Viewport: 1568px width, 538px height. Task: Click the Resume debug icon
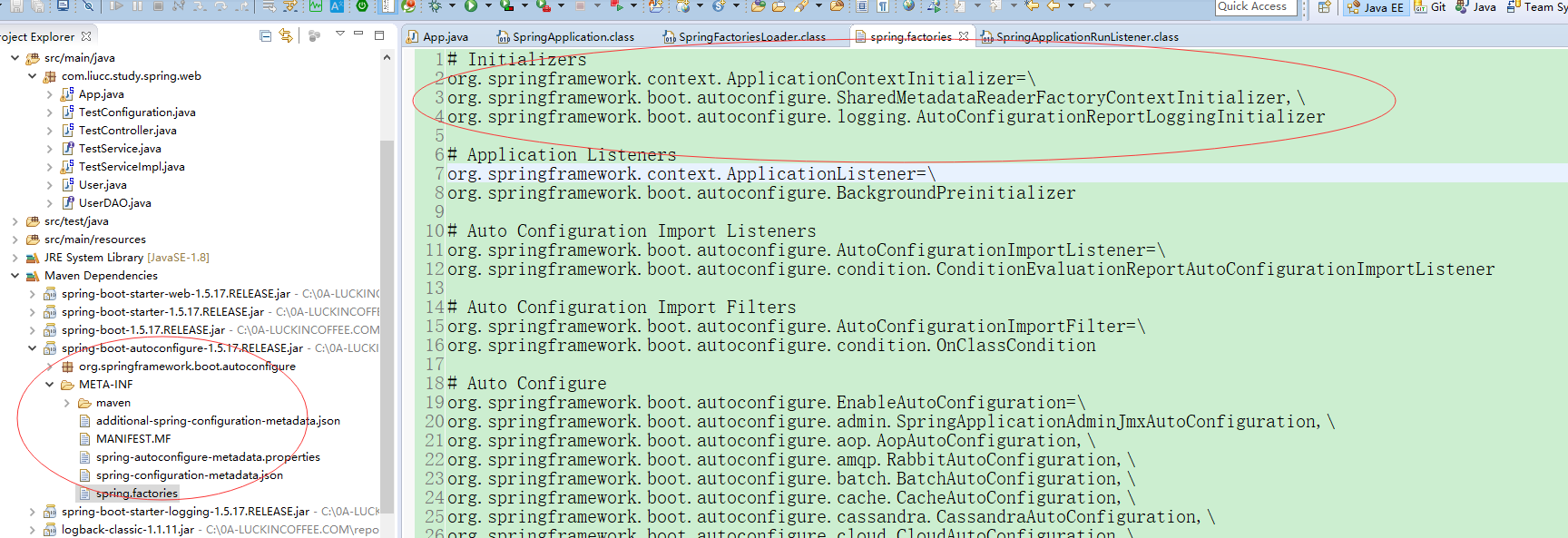tap(116, 5)
